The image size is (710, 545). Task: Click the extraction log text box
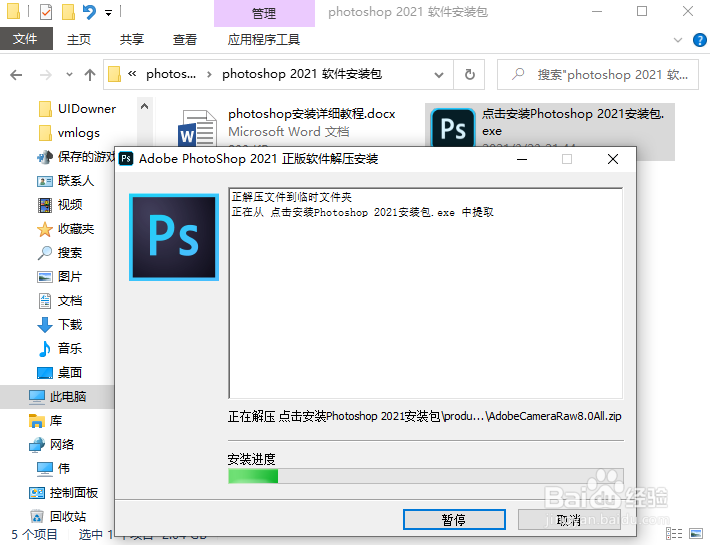click(426, 293)
